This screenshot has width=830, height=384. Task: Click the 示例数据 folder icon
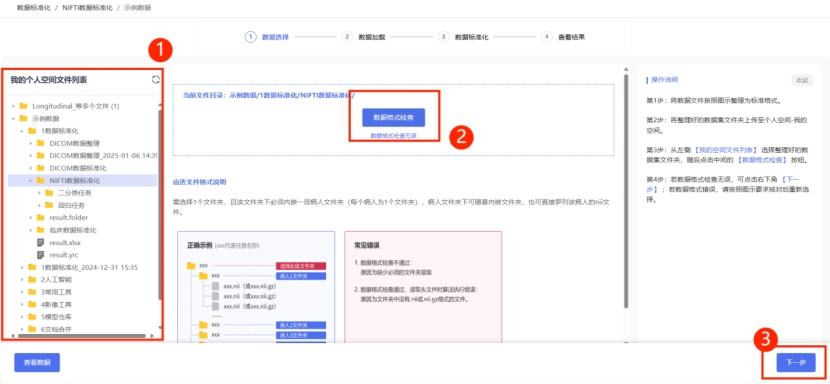tap(23, 118)
